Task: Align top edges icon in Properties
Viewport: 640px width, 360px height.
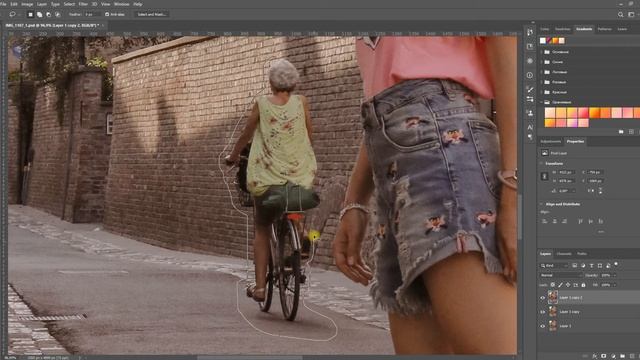Action: (x=580, y=221)
